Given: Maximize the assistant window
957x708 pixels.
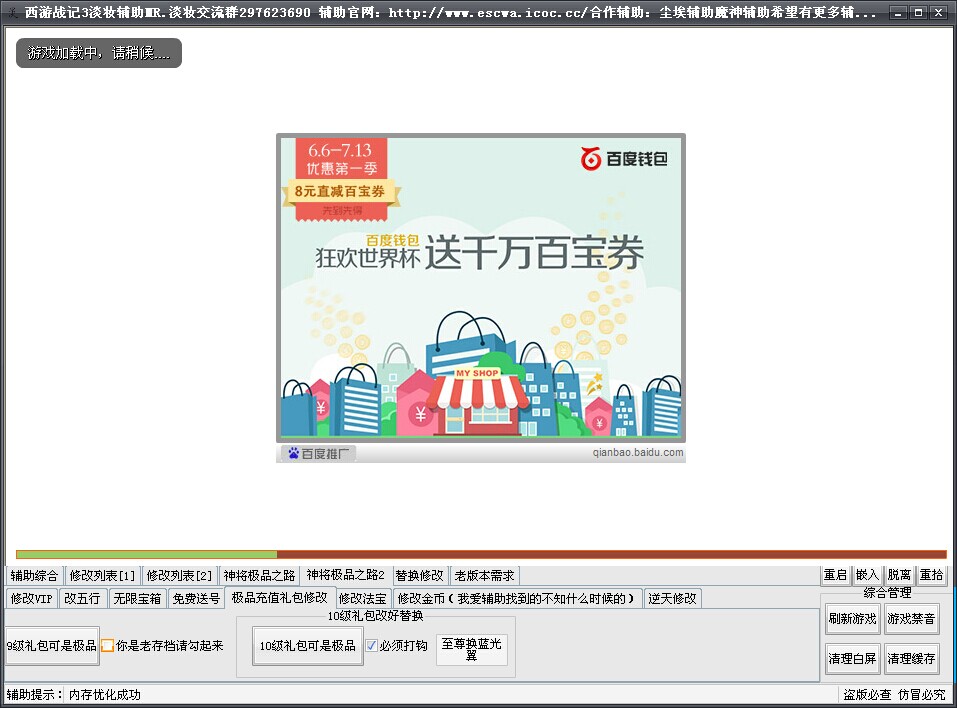Looking at the screenshot, I should (x=918, y=12).
